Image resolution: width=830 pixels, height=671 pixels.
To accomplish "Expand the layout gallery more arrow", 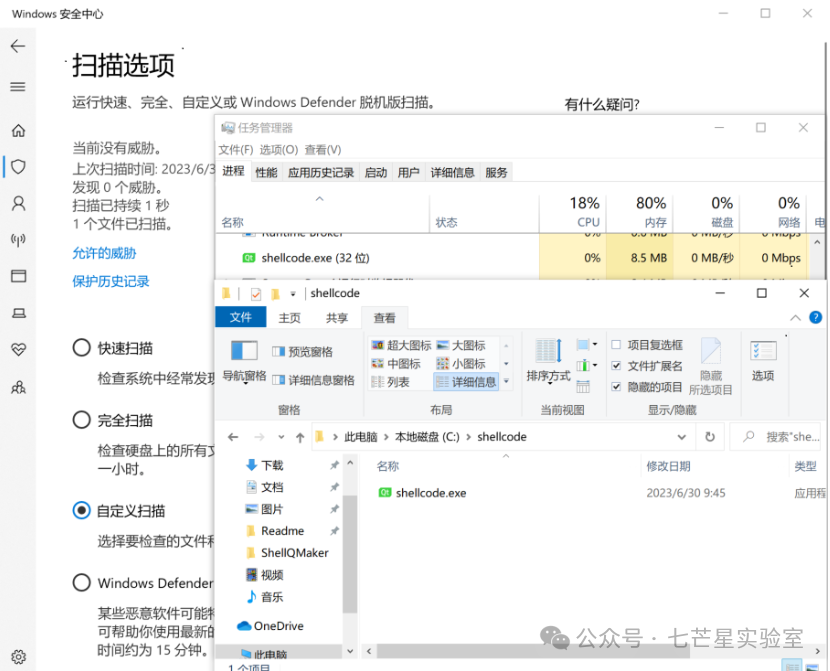I will point(507,382).
